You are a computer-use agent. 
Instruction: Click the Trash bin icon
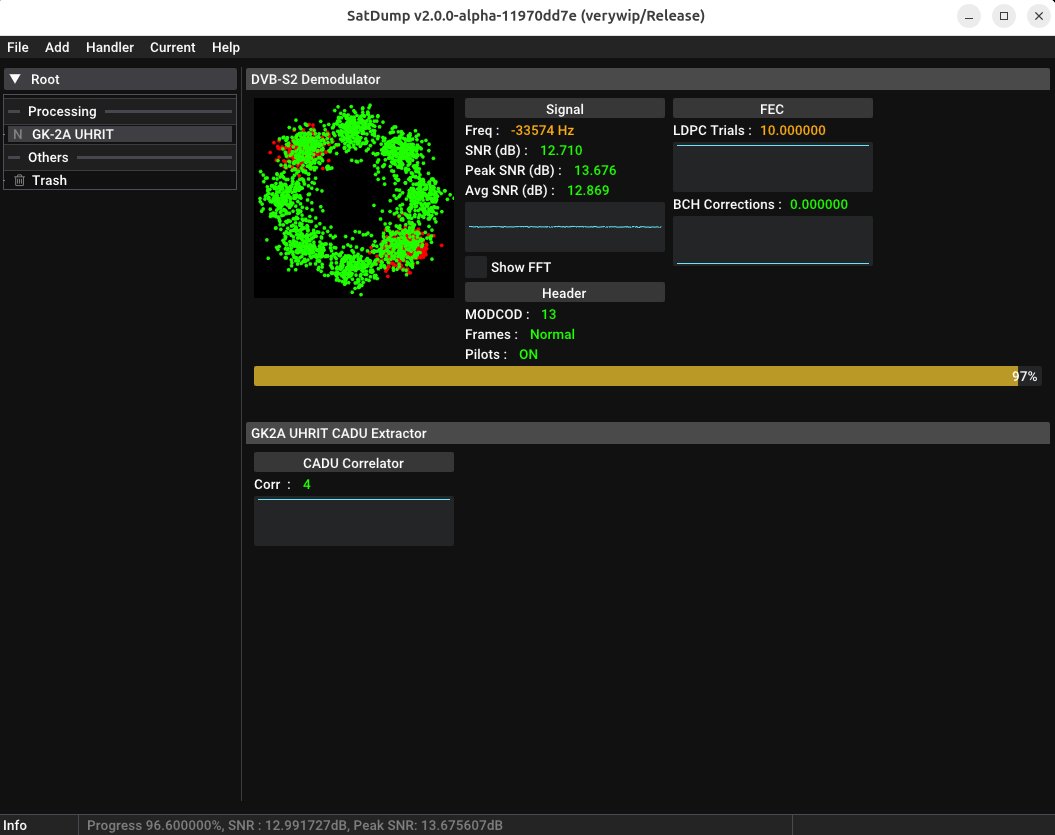20,180
